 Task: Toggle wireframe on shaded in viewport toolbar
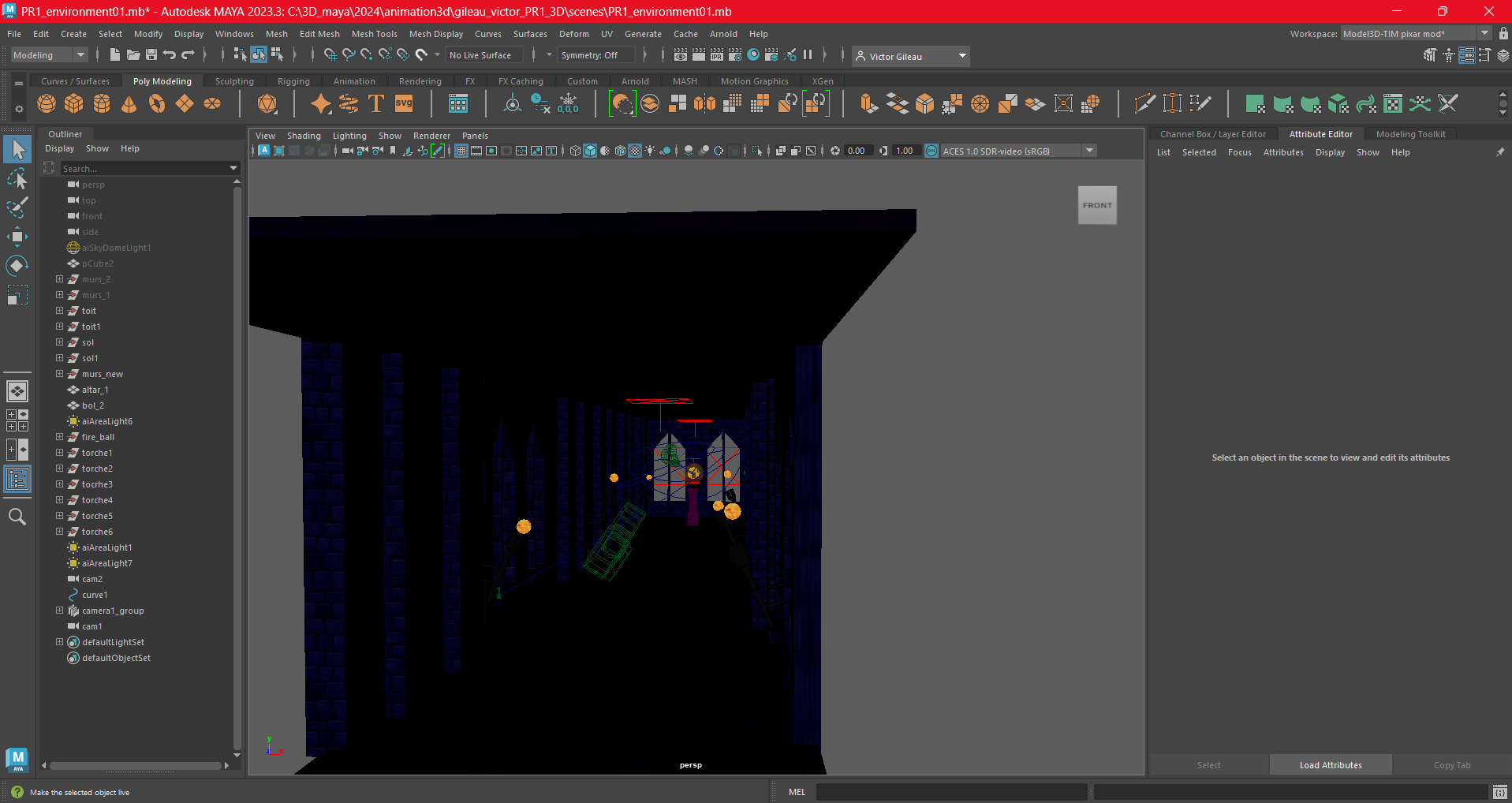click(620, 151)
